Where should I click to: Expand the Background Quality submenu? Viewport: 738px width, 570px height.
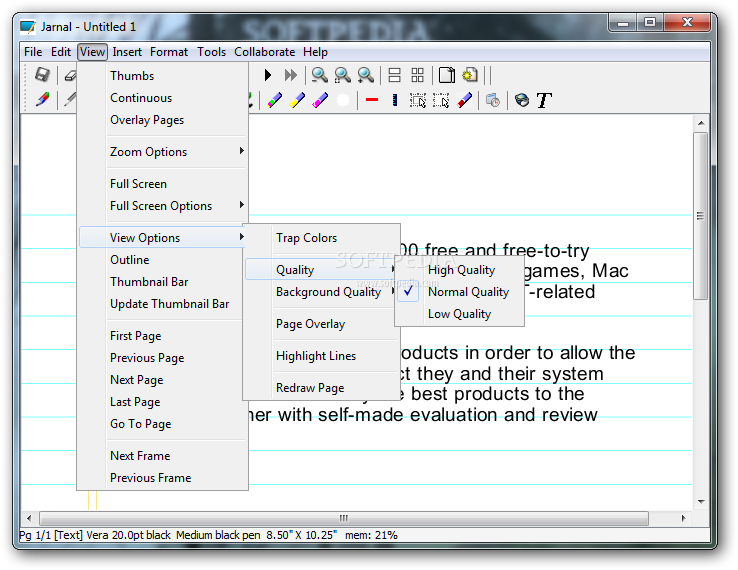tap(322, 292)
